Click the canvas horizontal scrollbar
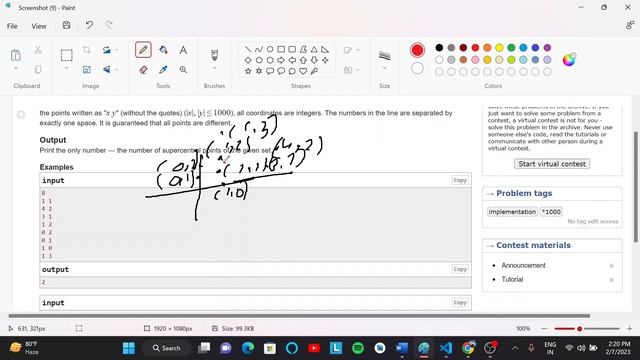640x360 pixels. click(299, 316)
